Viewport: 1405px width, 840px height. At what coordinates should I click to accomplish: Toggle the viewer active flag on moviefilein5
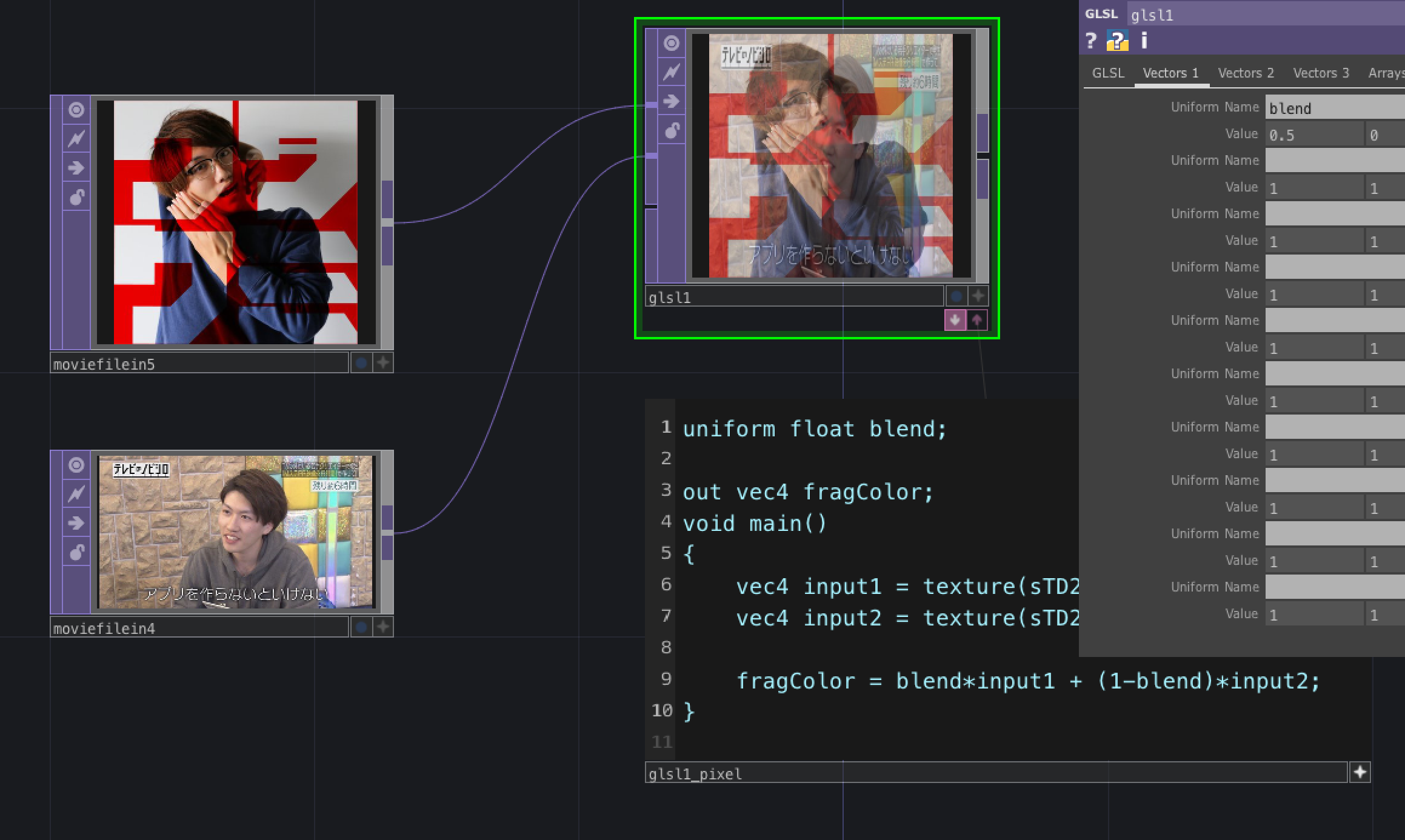[75, 110]
